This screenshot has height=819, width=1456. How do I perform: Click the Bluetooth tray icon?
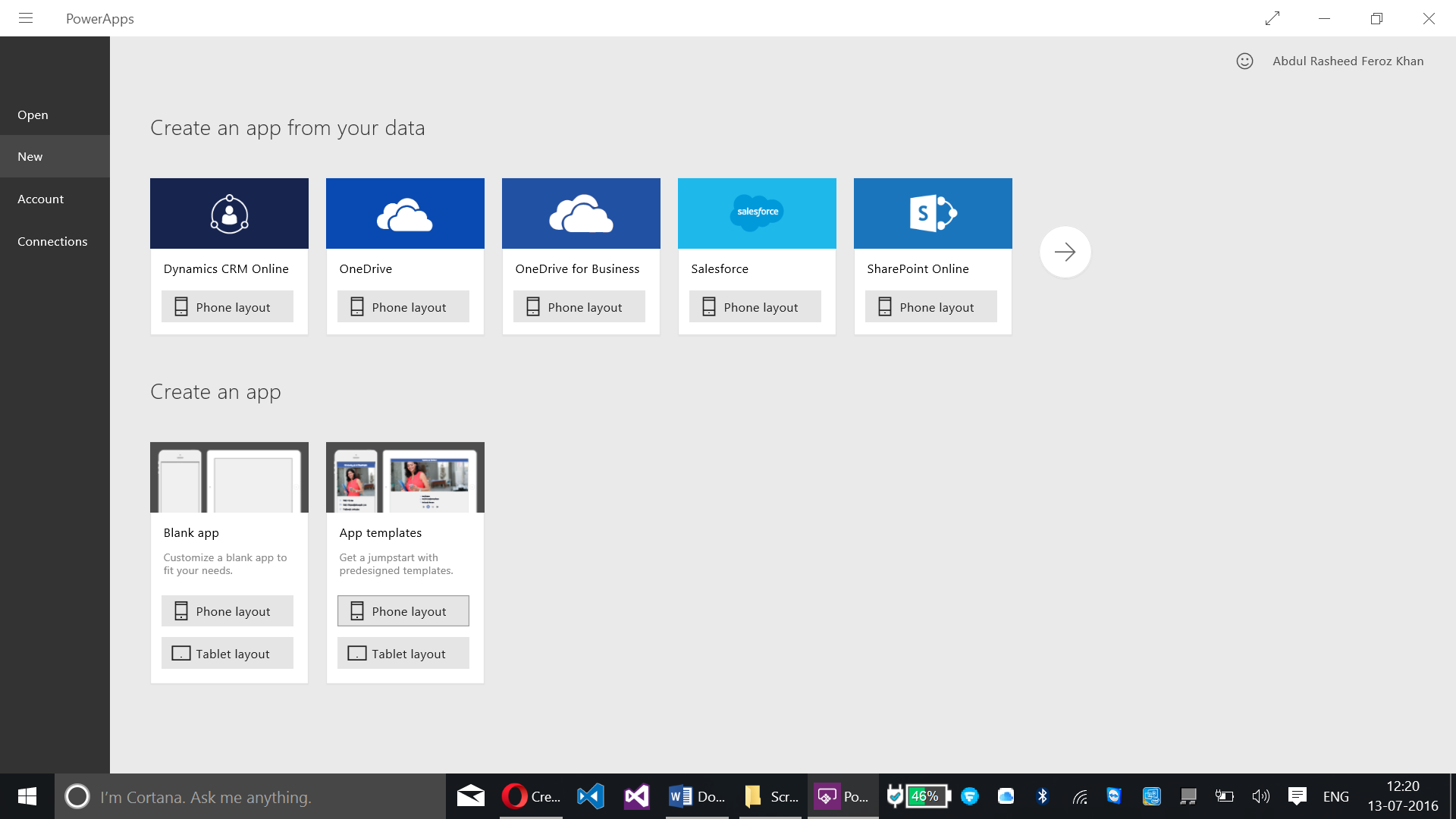[x=1043, y=796]
